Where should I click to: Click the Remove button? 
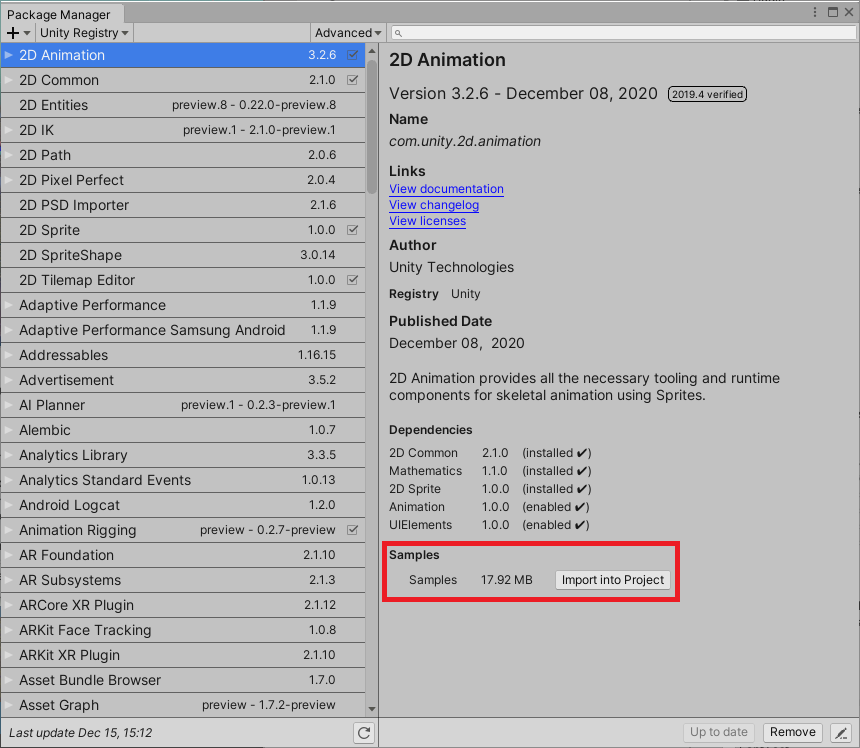(793, 732)
